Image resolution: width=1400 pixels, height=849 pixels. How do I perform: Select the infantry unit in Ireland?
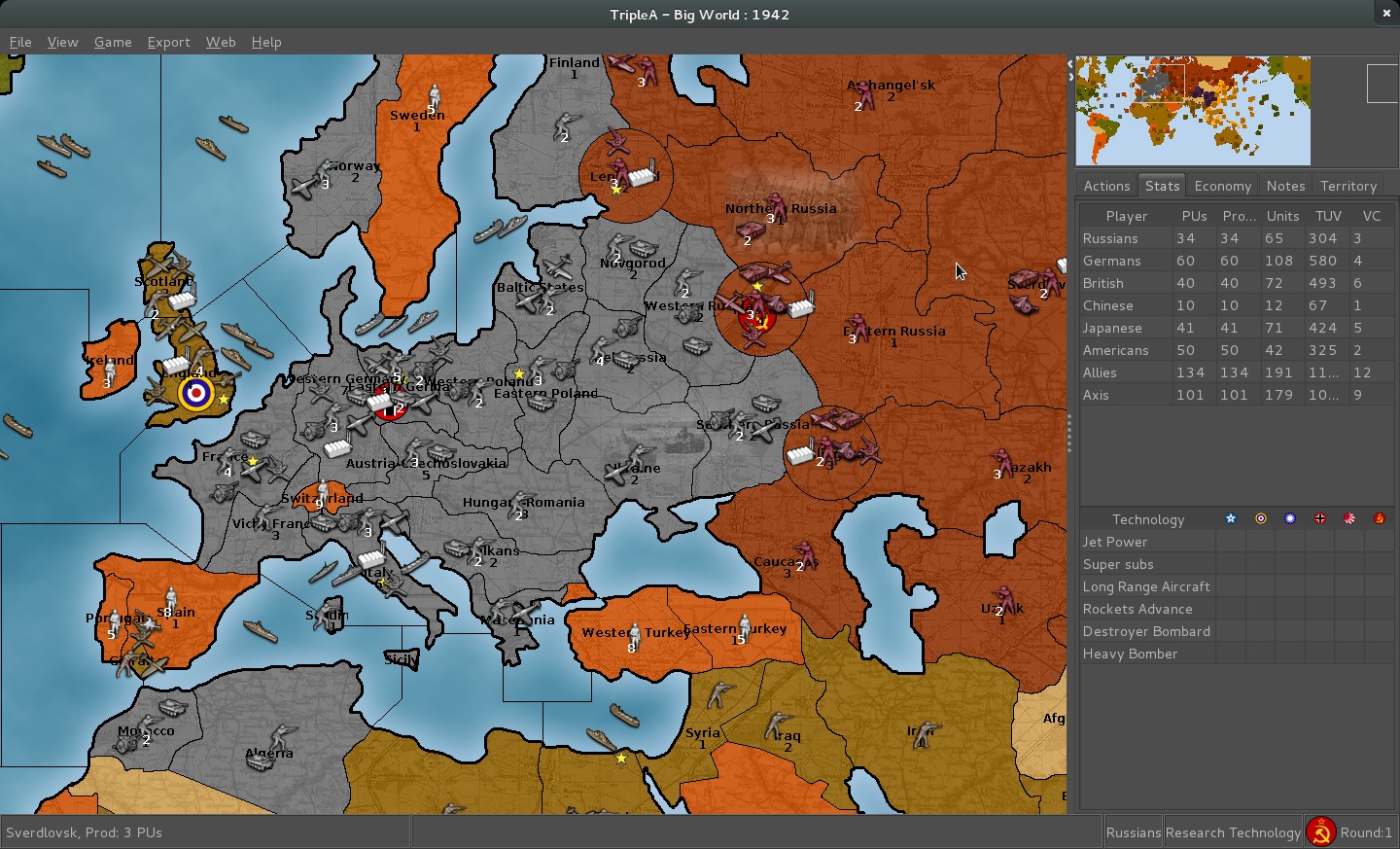110,371
